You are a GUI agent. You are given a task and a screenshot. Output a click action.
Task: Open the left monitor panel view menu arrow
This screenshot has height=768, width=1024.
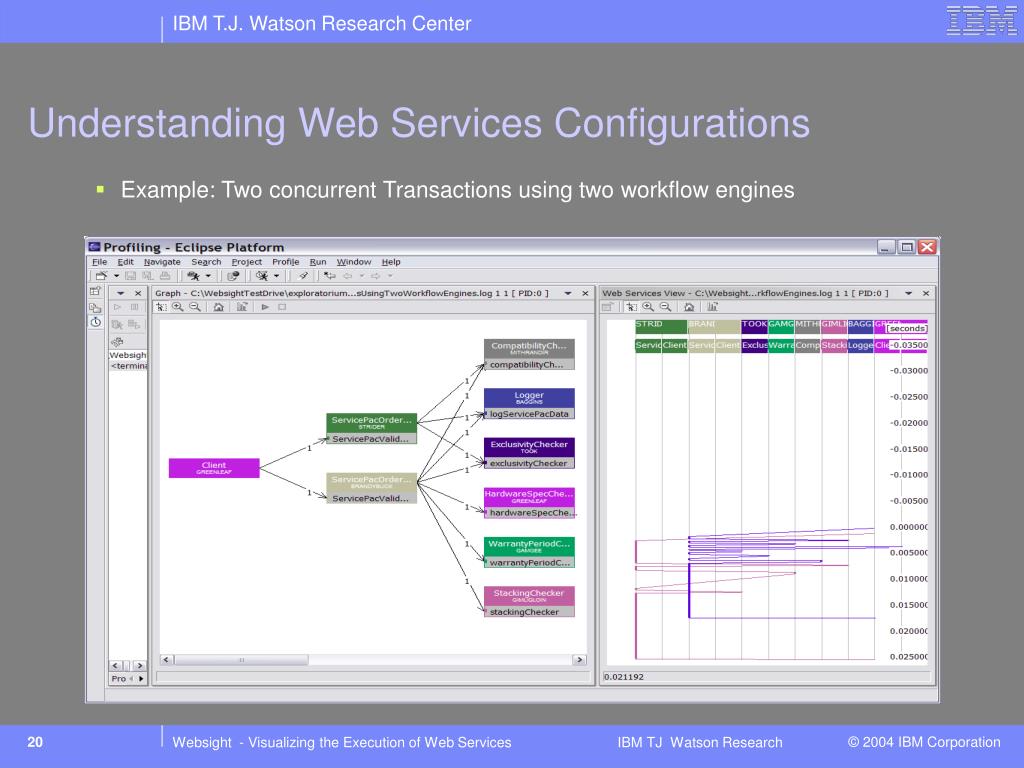[121, 293]
